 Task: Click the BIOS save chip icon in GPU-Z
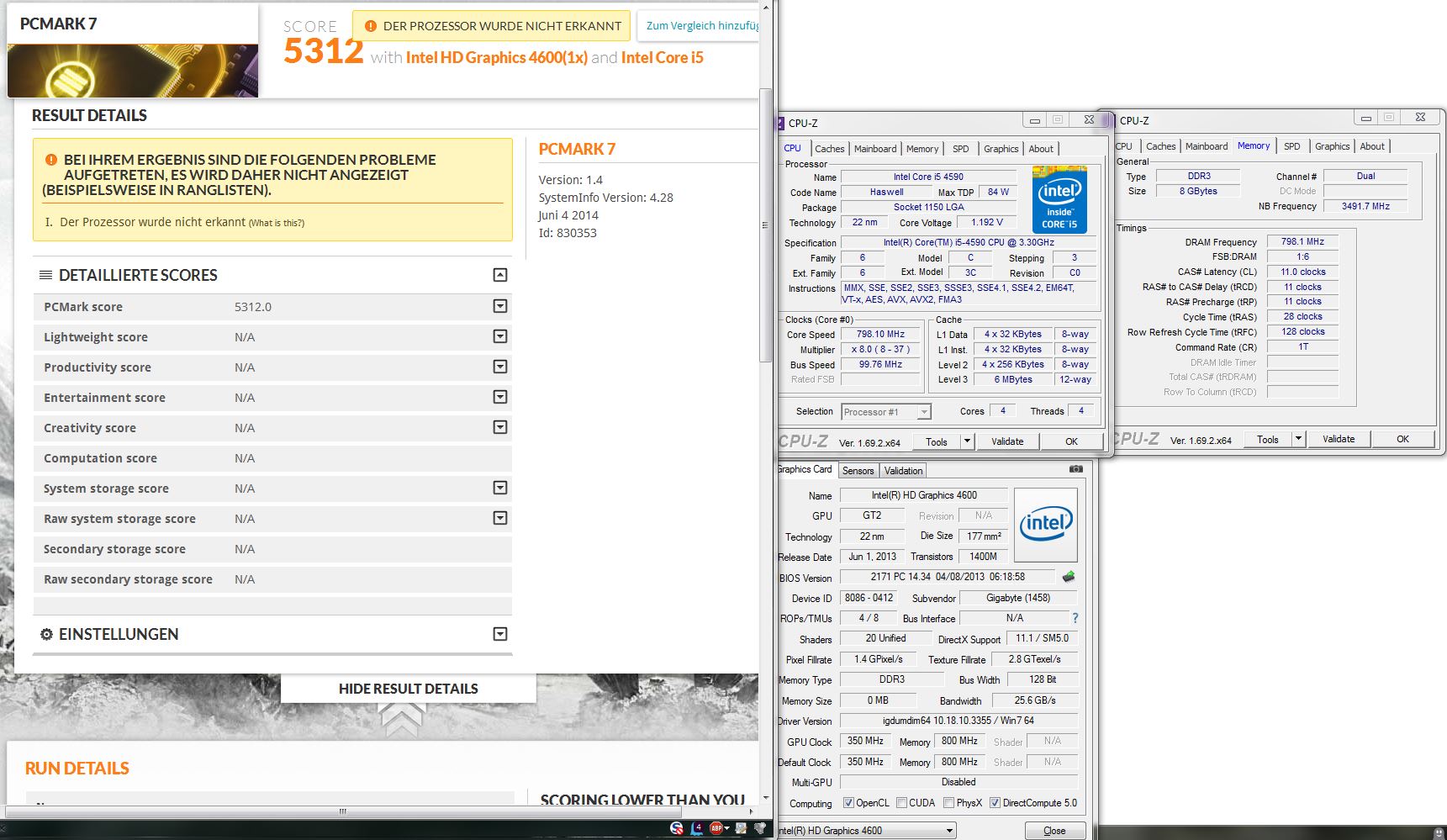(x=1069, y=577)
